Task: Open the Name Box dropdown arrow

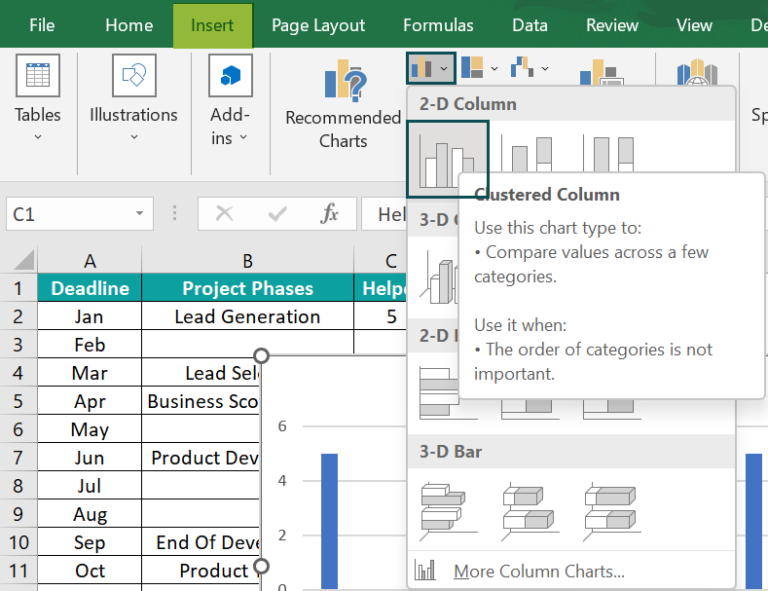Action: [139, 214]
